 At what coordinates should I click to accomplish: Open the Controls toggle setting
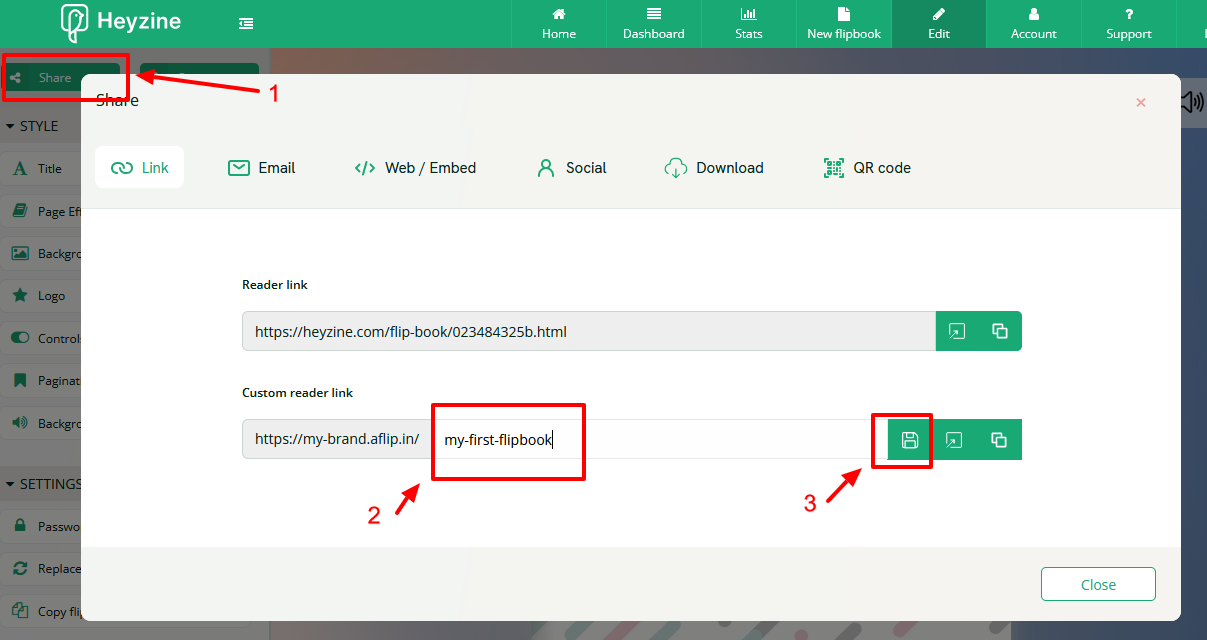[x=40, y=338]
